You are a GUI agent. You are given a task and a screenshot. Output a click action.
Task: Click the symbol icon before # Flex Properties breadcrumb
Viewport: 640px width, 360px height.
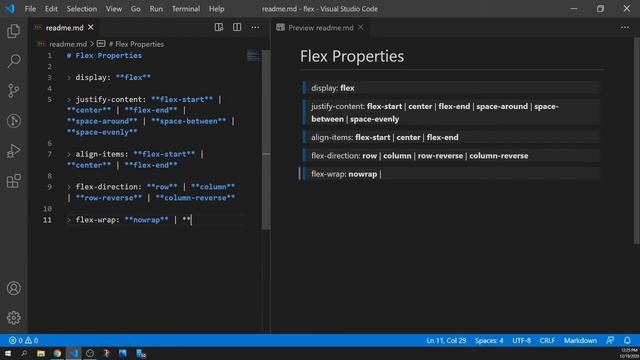tap(101, 44)
